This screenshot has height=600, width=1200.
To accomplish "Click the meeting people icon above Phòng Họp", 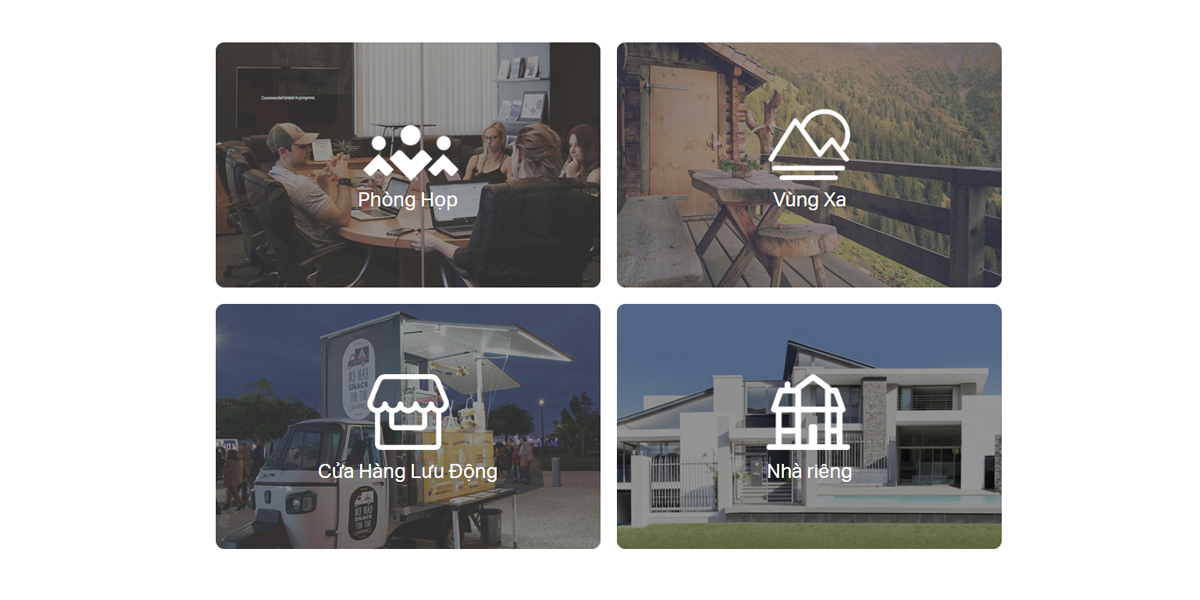I will click(x=410, y=153).
